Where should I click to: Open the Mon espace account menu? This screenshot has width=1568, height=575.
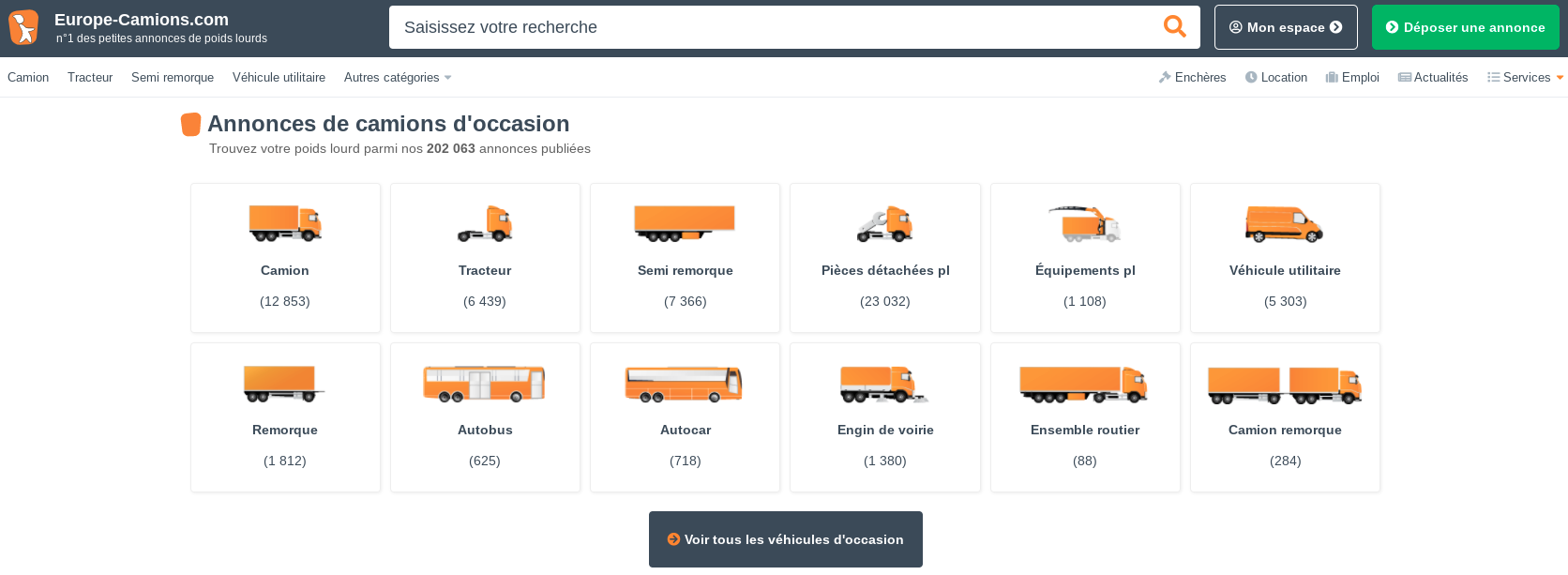click(x=1286, y=27)
